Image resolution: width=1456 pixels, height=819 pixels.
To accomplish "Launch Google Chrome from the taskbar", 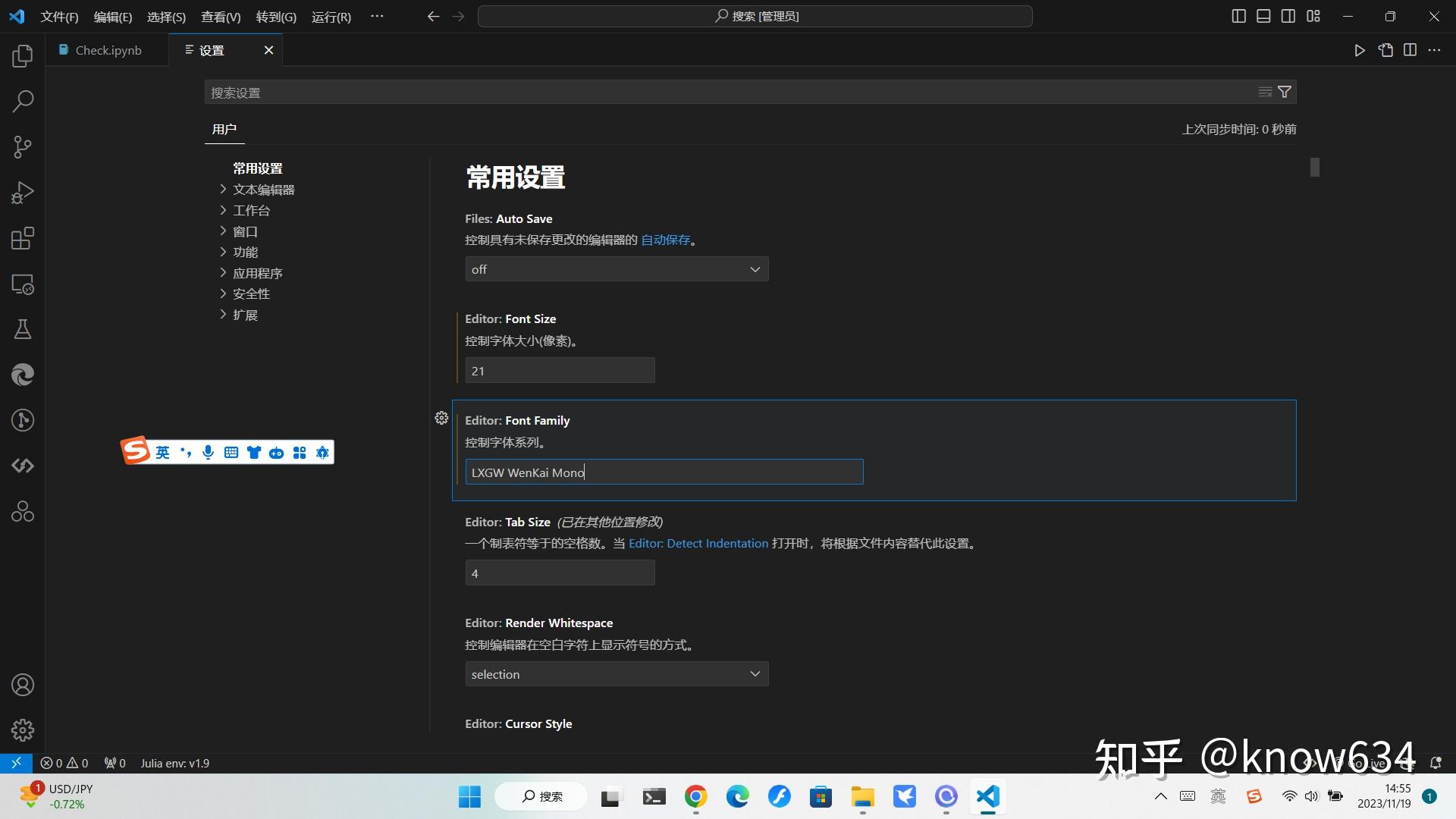I will (x=695, y=796).
